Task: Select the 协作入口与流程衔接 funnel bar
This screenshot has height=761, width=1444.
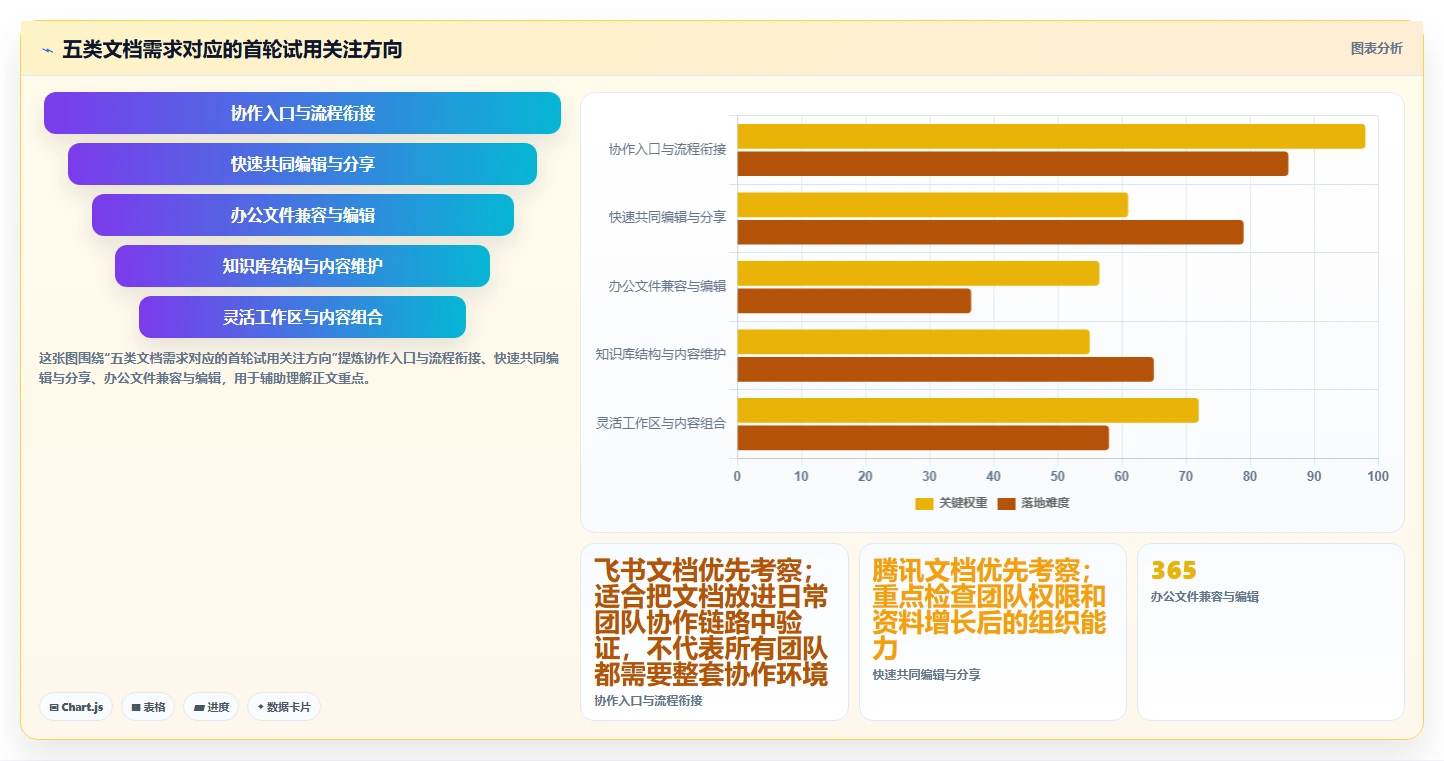Action: coord(302,113)
